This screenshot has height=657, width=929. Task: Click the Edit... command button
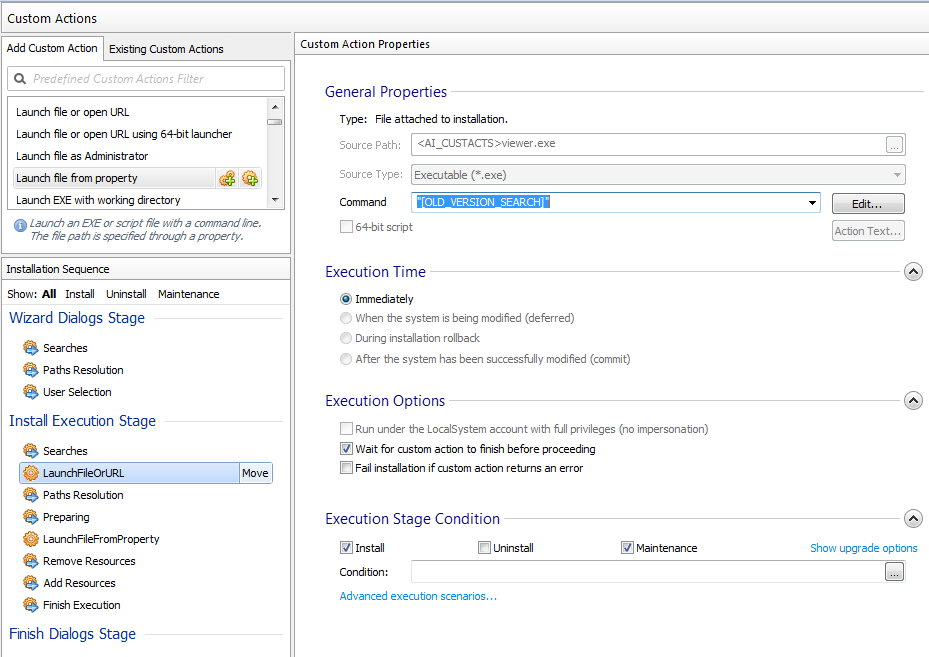(x=867, y=204)
